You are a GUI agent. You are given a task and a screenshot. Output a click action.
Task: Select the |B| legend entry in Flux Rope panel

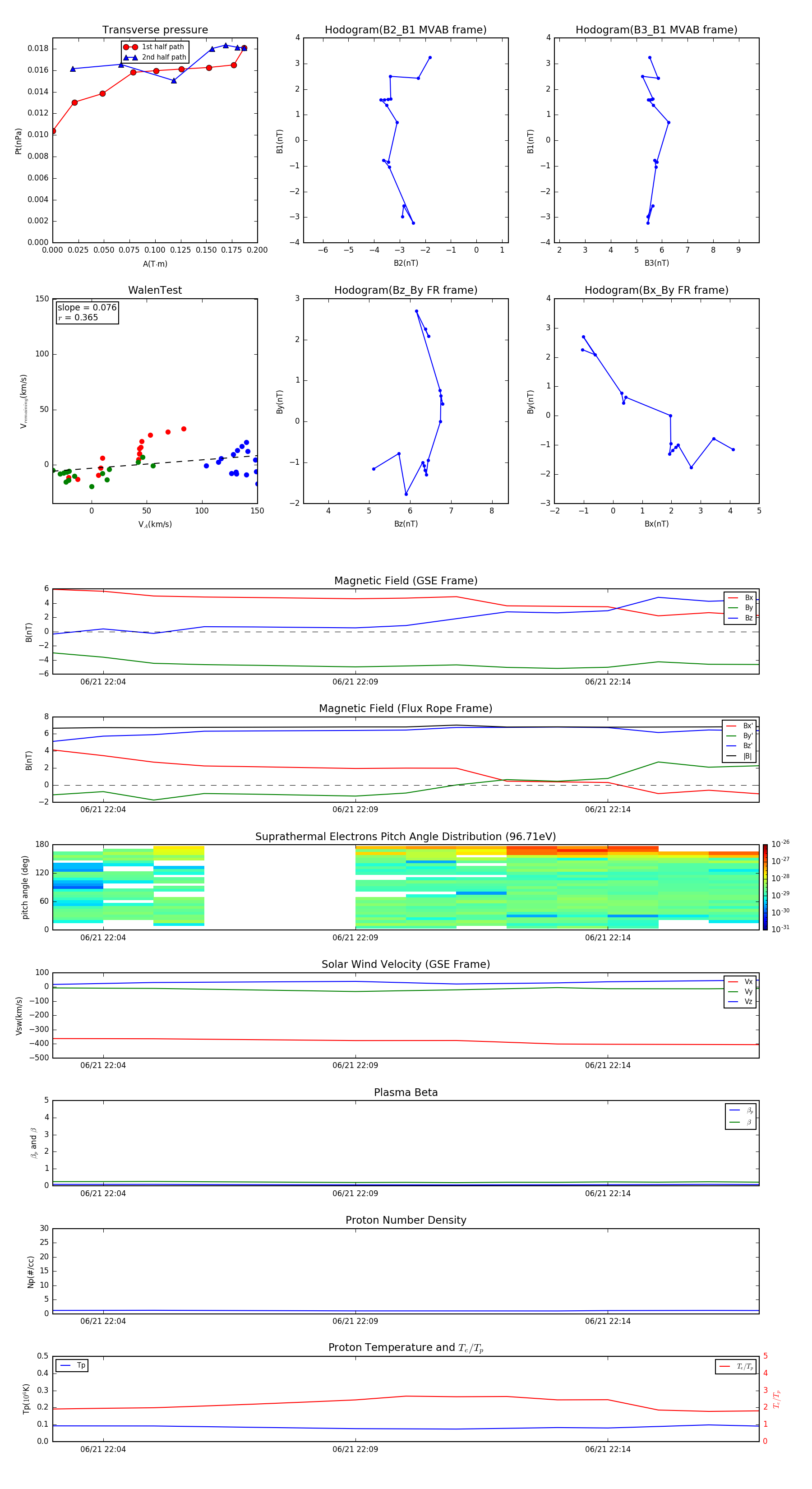pos(739,756)
